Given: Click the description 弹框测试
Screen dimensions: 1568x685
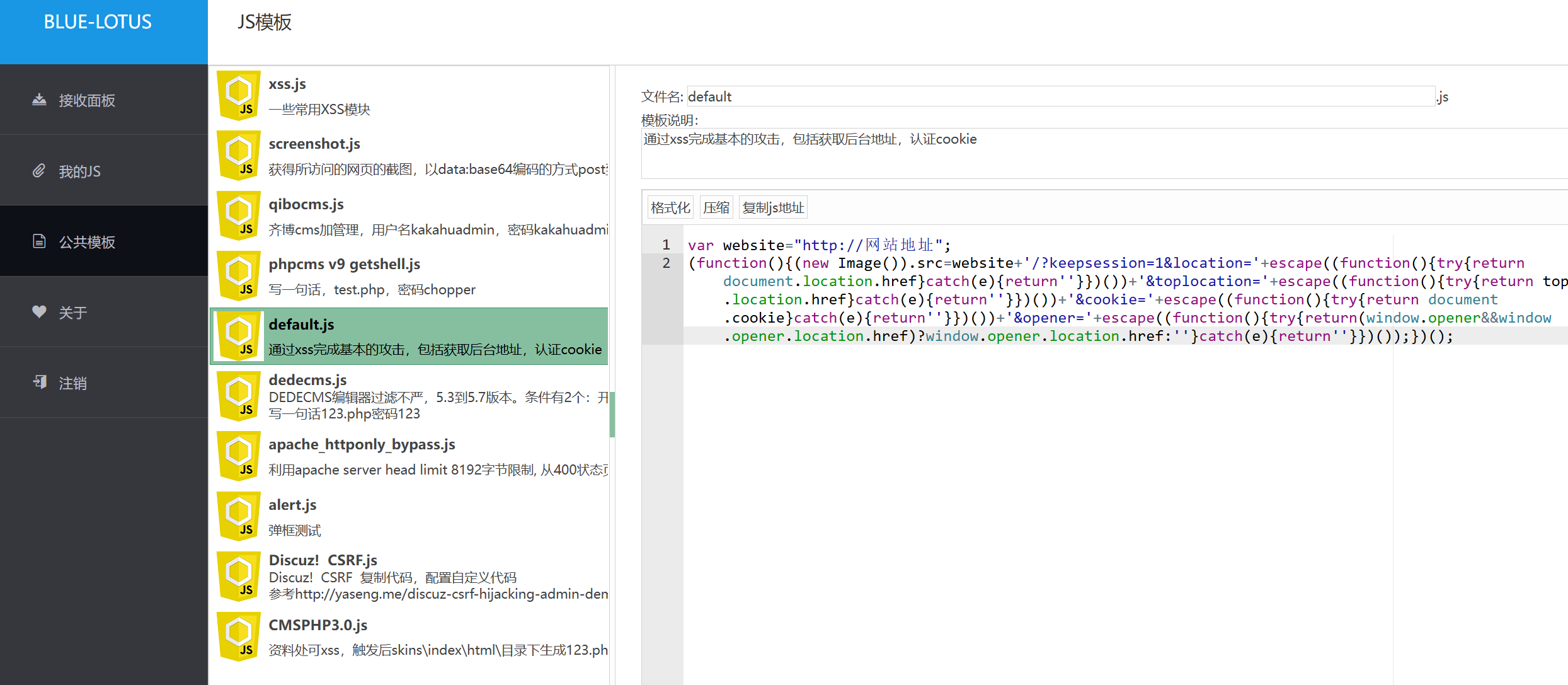Looking at the screenshot, I should 295,531.
